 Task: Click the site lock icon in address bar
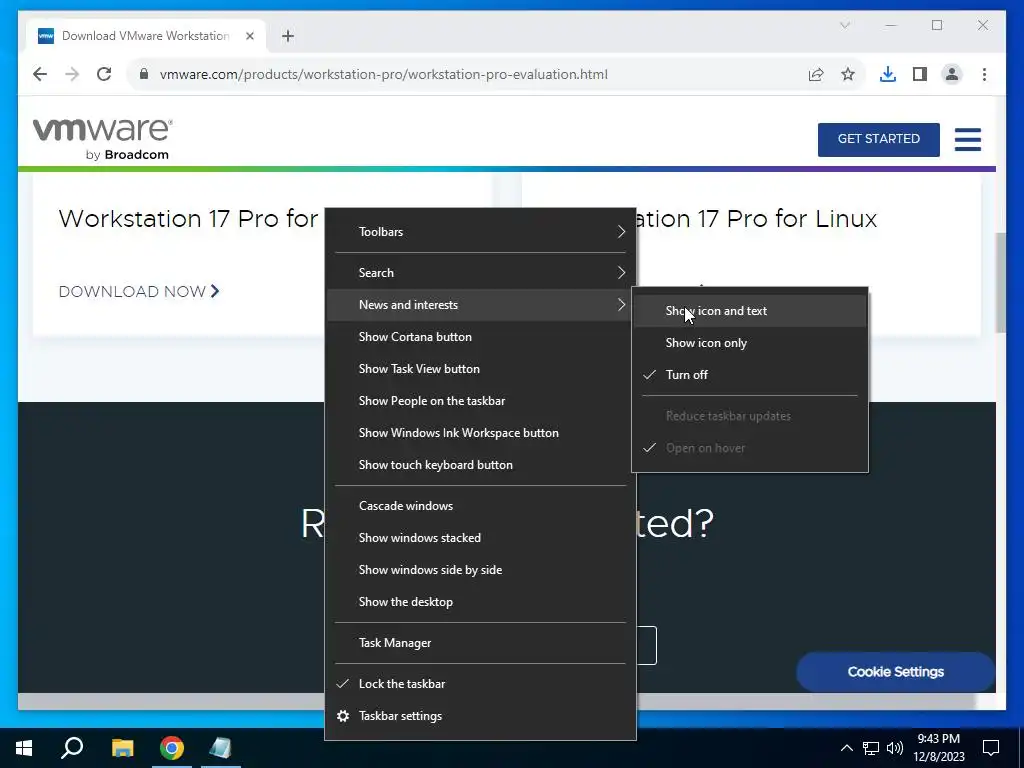pos(144,74)
